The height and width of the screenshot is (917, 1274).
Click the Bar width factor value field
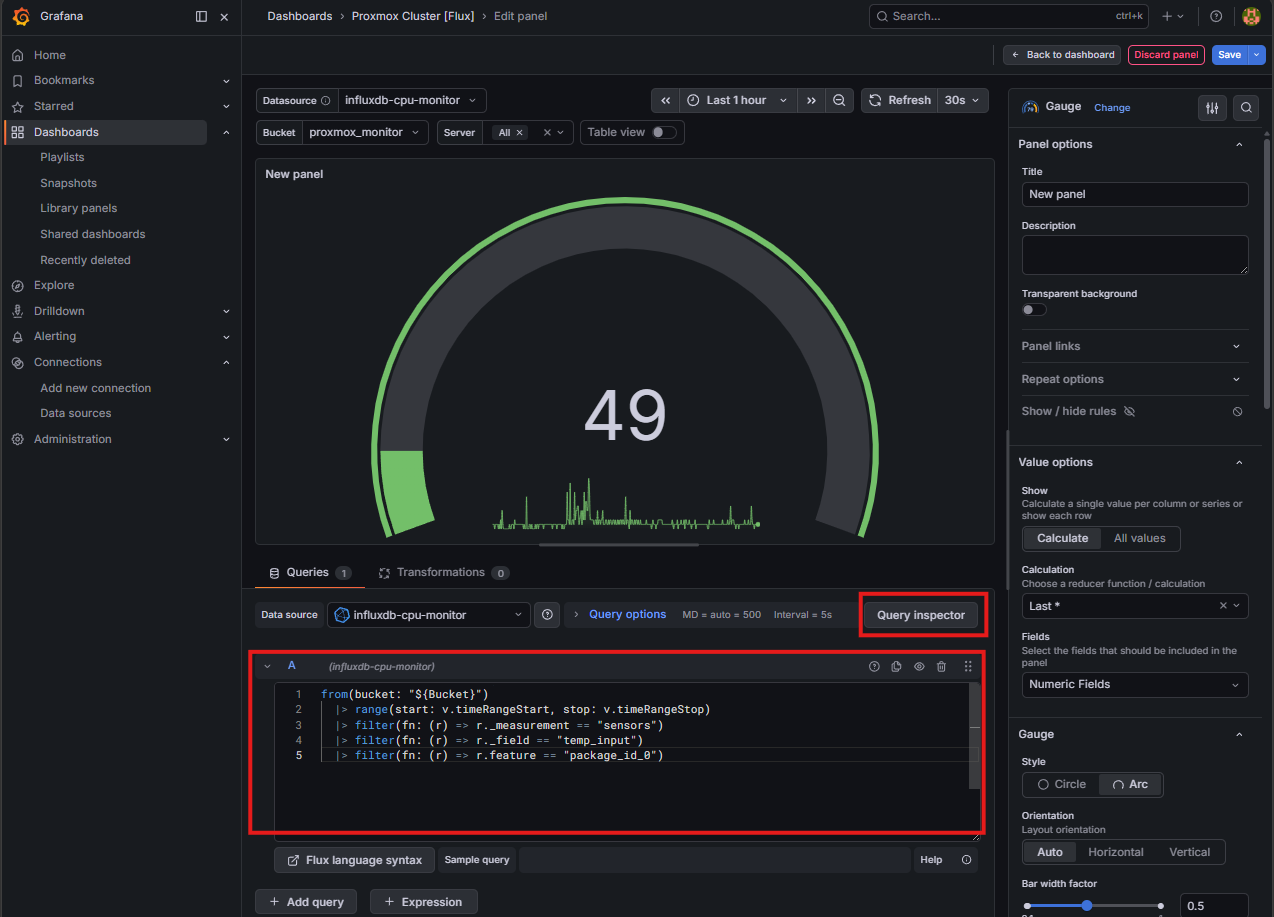tap(1214, 905)
